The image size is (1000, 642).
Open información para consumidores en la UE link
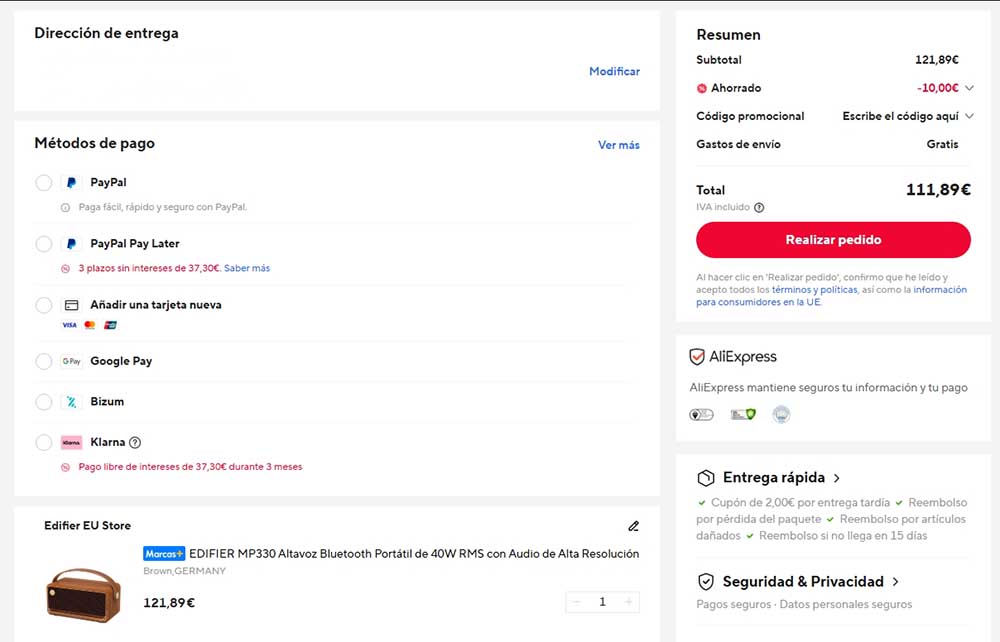click(x=832, y=296)
